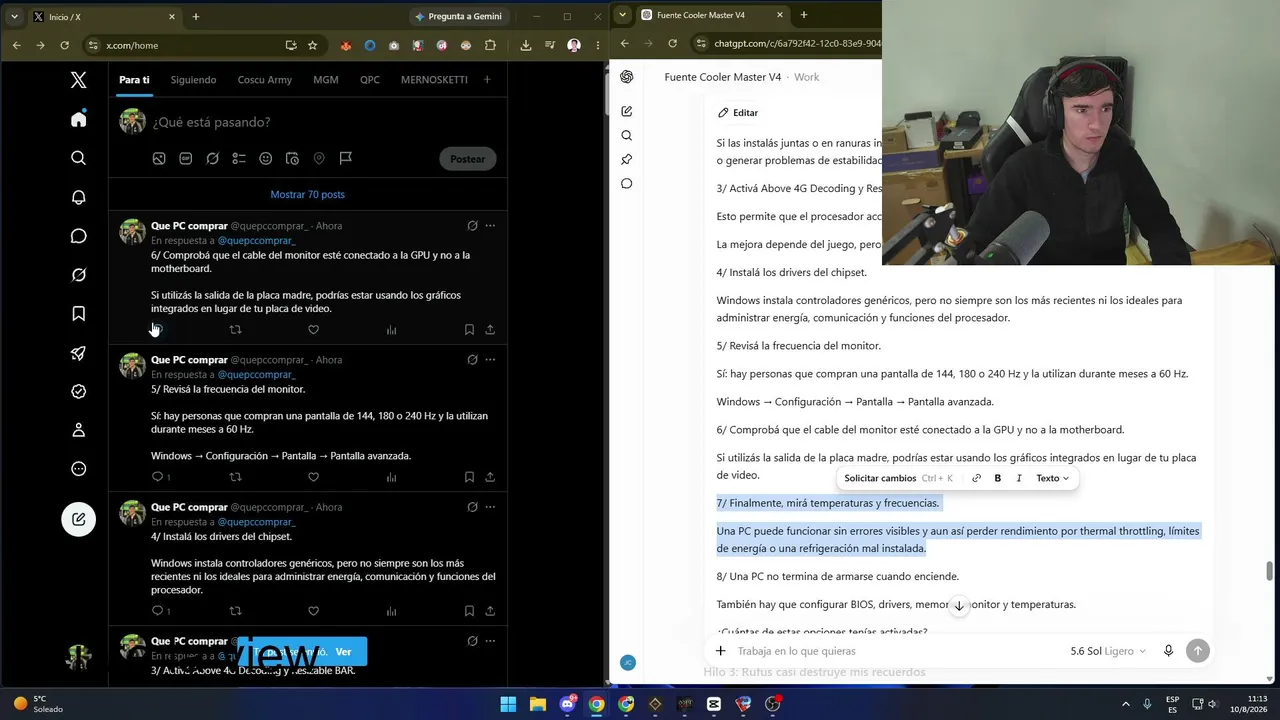Click 'Solicitar cambios' in selection toolbar

[880, 478]
